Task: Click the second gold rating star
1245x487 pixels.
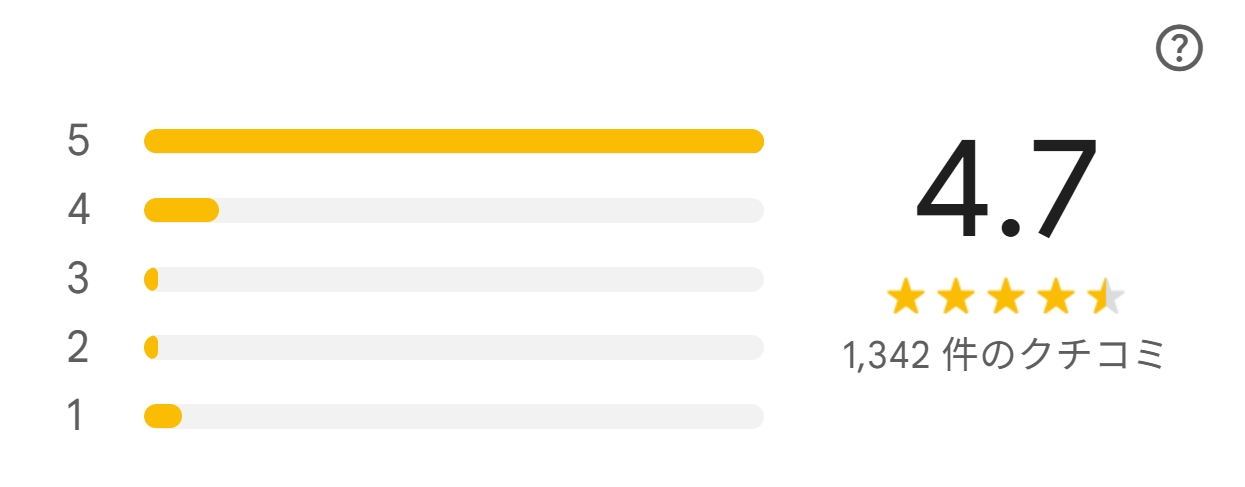Action: coord(956,297)
